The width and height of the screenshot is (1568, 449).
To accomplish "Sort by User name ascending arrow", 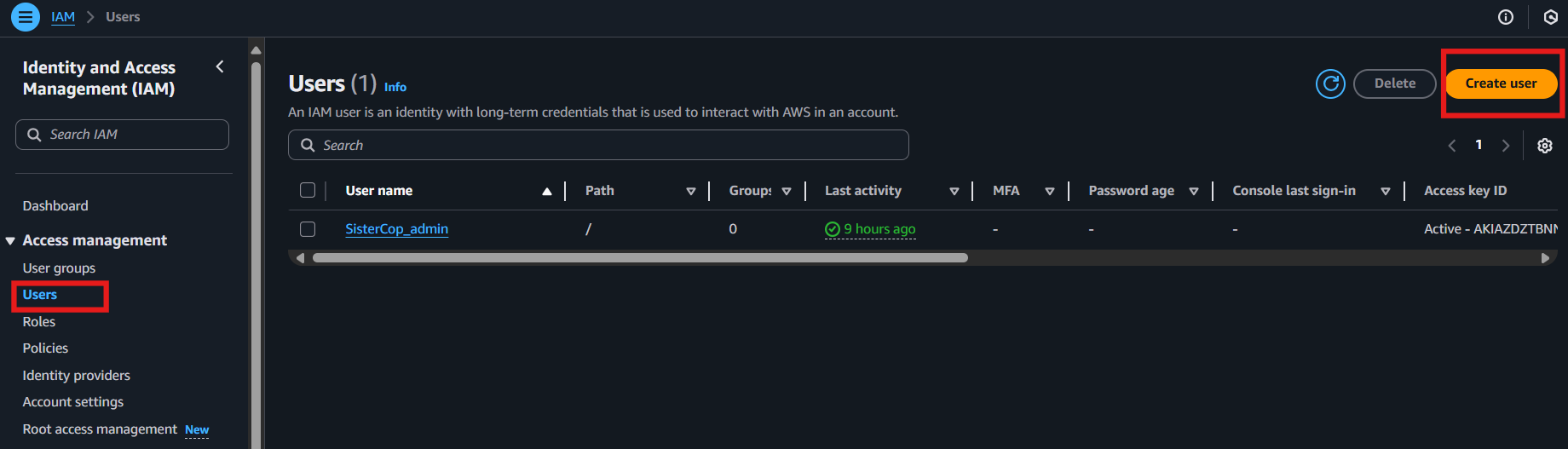I will (x=547, y=192).
